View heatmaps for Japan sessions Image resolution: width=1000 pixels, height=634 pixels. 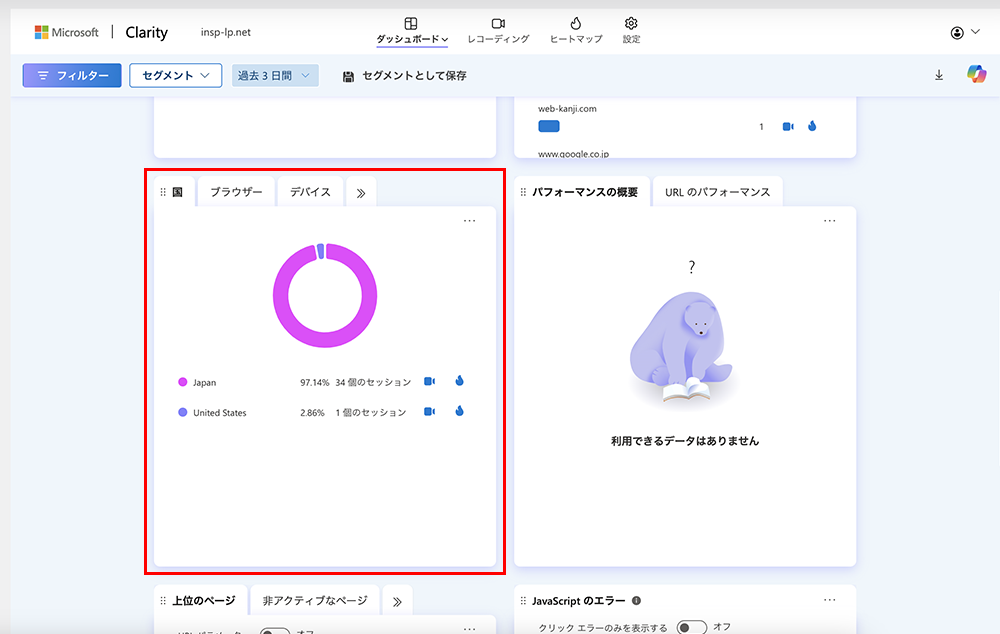(459, 381)
